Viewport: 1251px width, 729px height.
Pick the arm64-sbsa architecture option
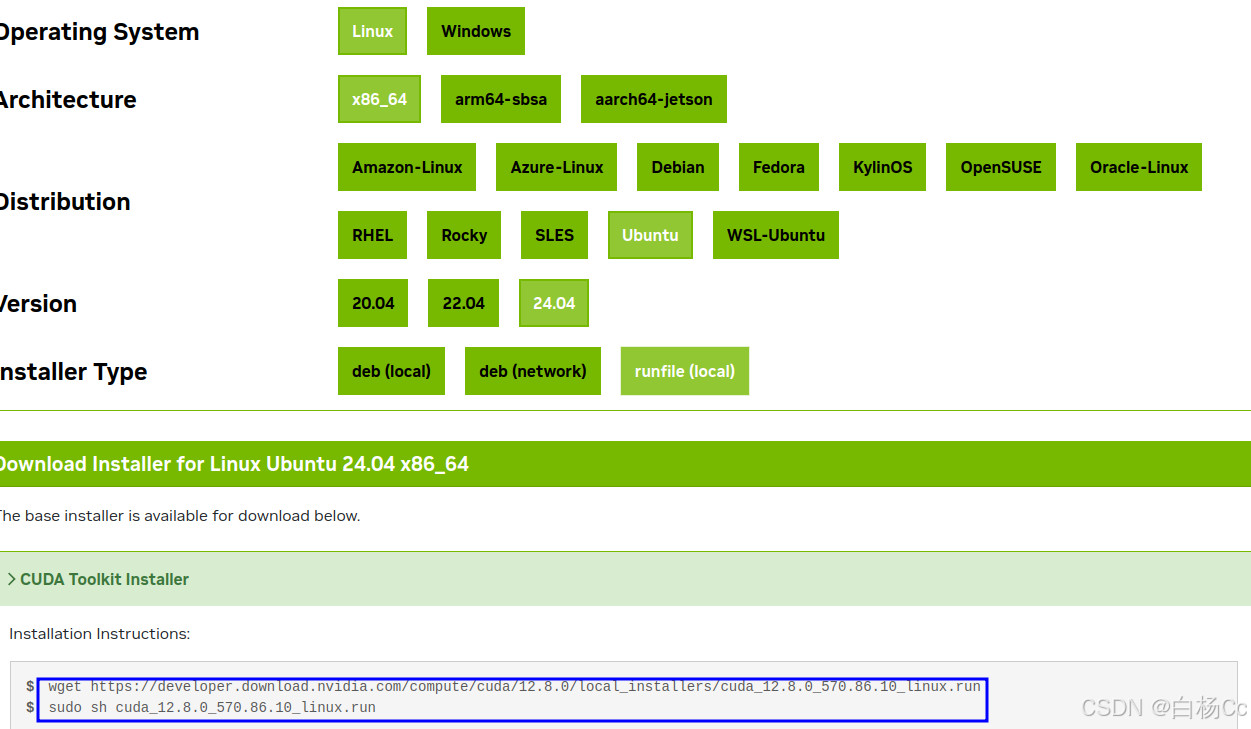501,99
